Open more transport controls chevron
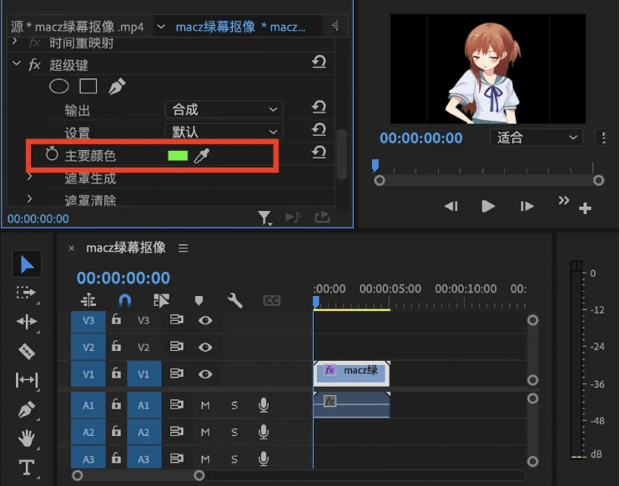This screenshot has height=486, width=620. [564, 200]
